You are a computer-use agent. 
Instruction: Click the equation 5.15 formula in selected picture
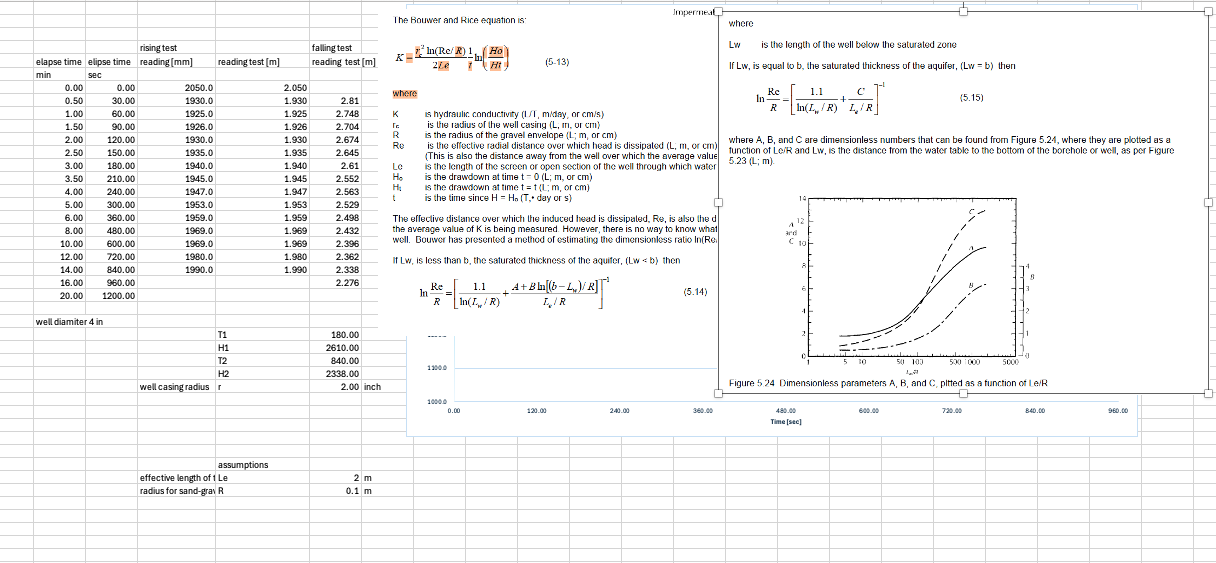(x=819, y=100)
